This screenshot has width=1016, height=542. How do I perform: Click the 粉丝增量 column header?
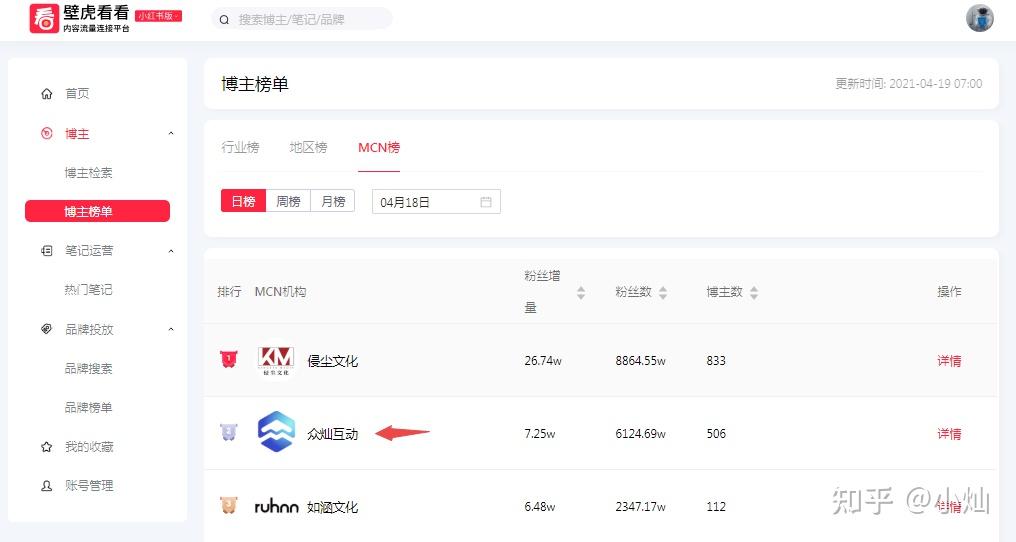click(542, 292)
